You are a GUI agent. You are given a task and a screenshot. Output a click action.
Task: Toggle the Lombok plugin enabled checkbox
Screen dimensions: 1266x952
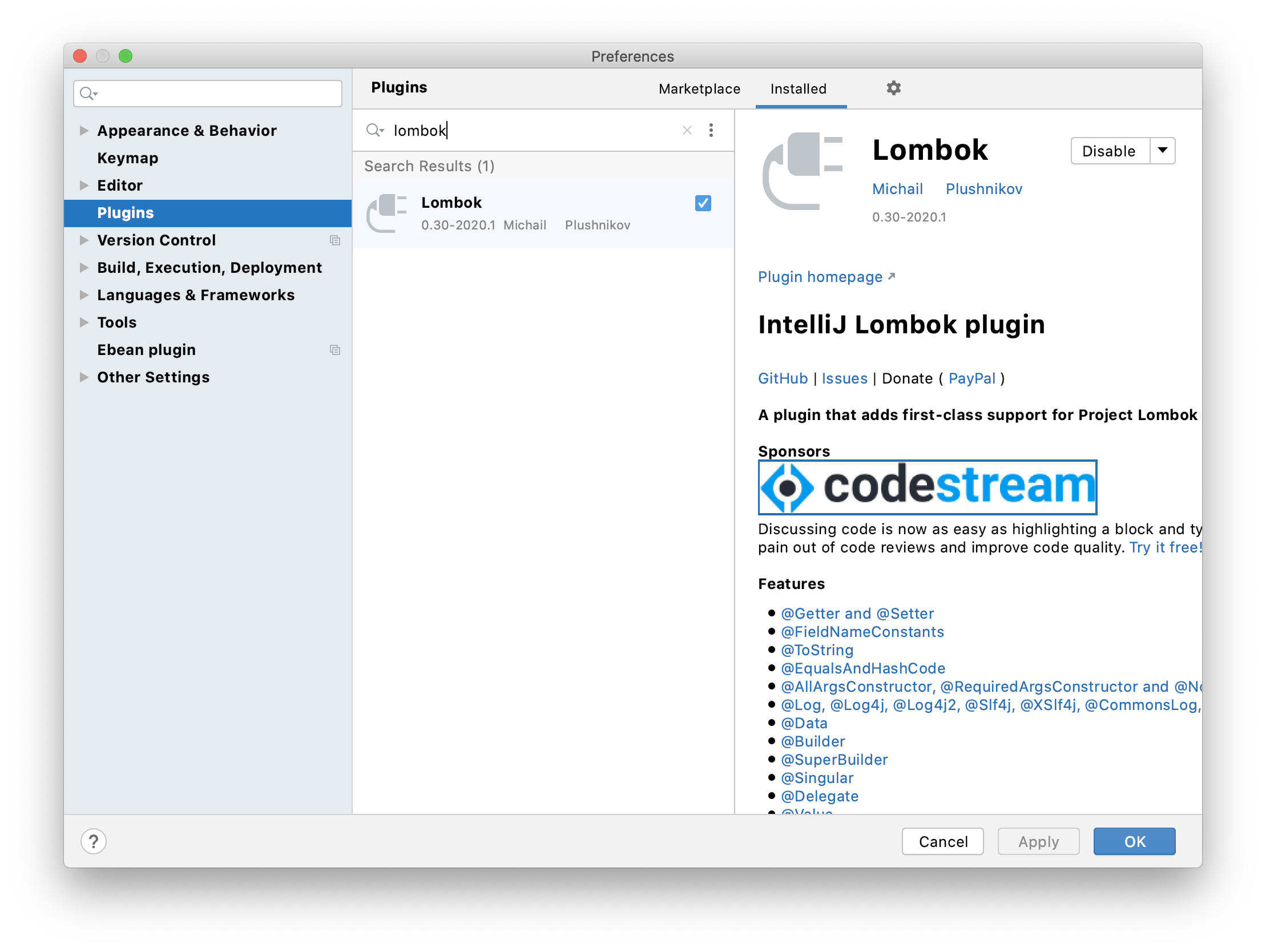pos(703,203)
